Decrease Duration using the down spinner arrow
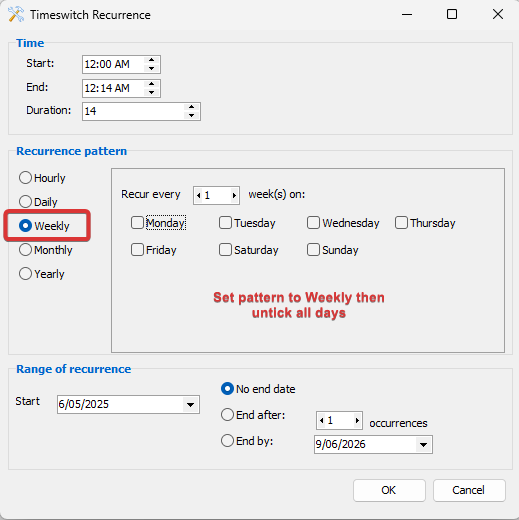Screen dimensions: 519x520 point(191,115)
